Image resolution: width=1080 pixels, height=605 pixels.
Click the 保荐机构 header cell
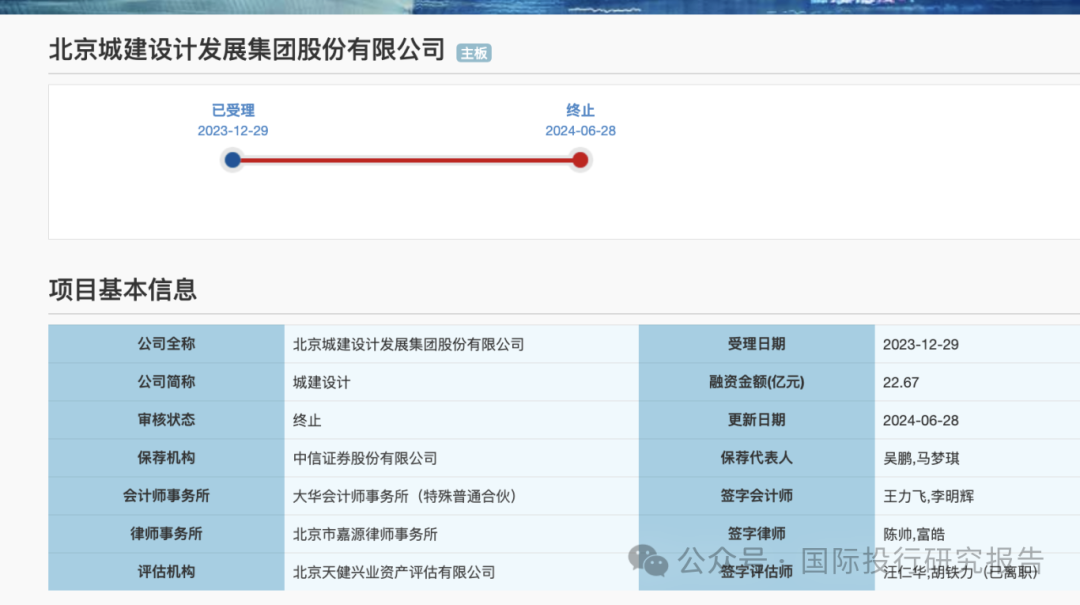click(x=166, y=458)
